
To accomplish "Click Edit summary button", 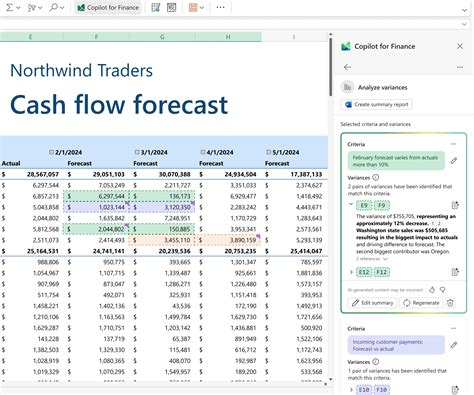I will click(x=372, y=303).
